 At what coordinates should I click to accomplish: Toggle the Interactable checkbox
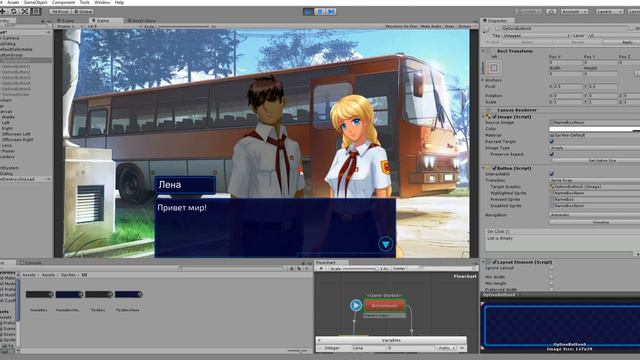552,174
